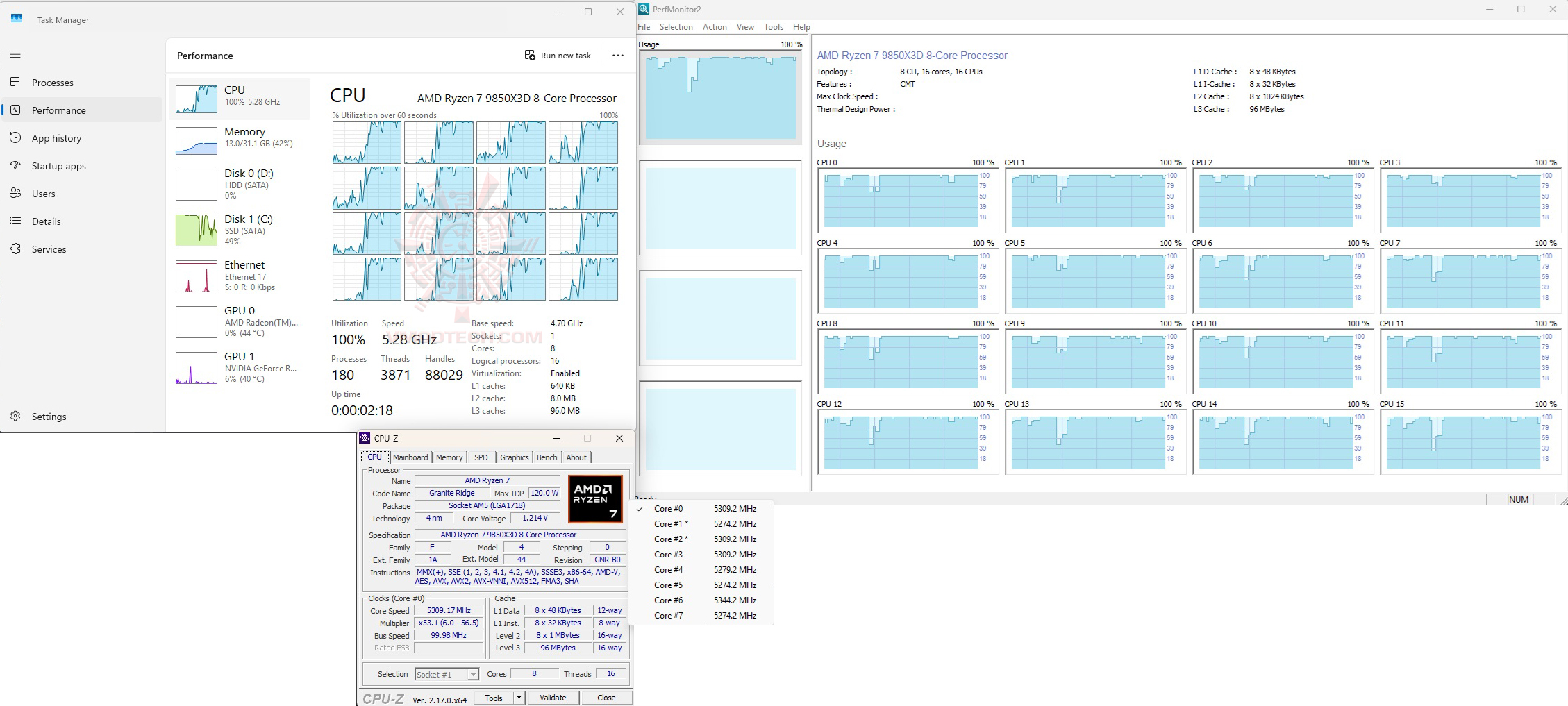Click the AMD Ryzen 7 logo in CPU-Z

595,498
